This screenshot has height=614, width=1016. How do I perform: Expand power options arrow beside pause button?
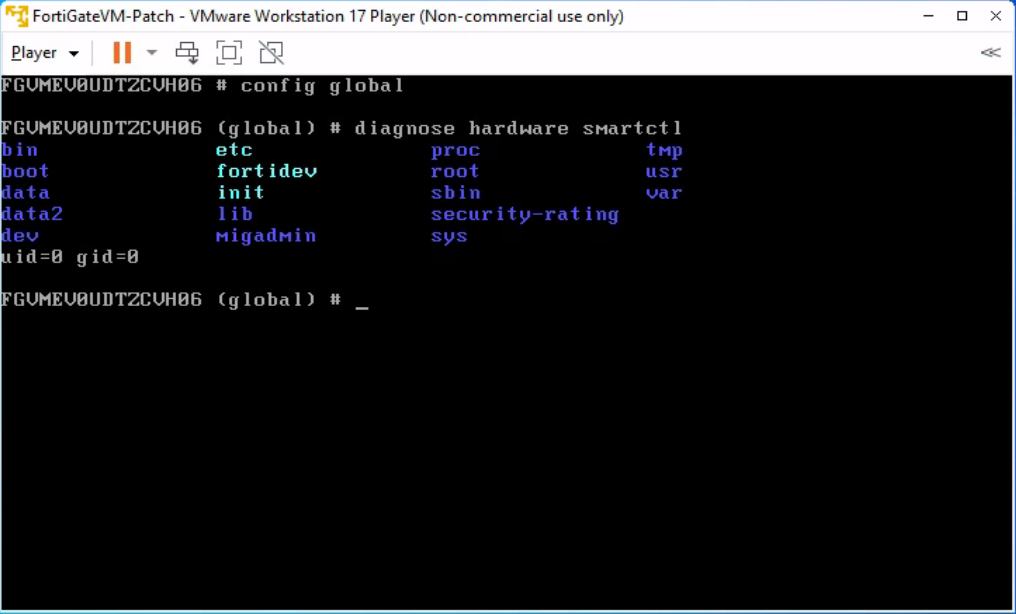(152, 52)
